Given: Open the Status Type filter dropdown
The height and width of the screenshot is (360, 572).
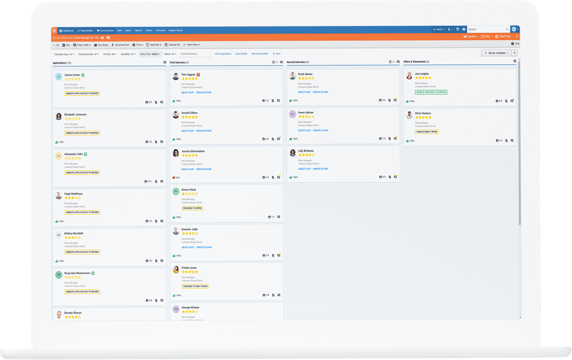Looking at the screenshot, I should pyautogui.click(x=150, y=54).
